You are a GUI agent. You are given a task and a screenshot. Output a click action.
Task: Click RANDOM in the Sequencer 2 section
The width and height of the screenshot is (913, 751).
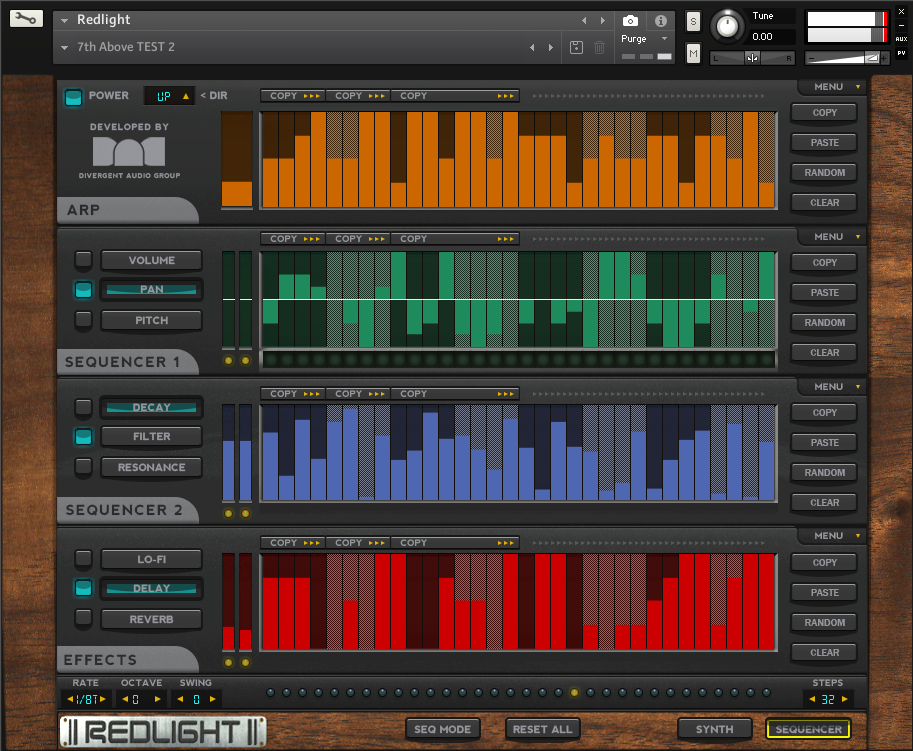(x=824, y=472)
